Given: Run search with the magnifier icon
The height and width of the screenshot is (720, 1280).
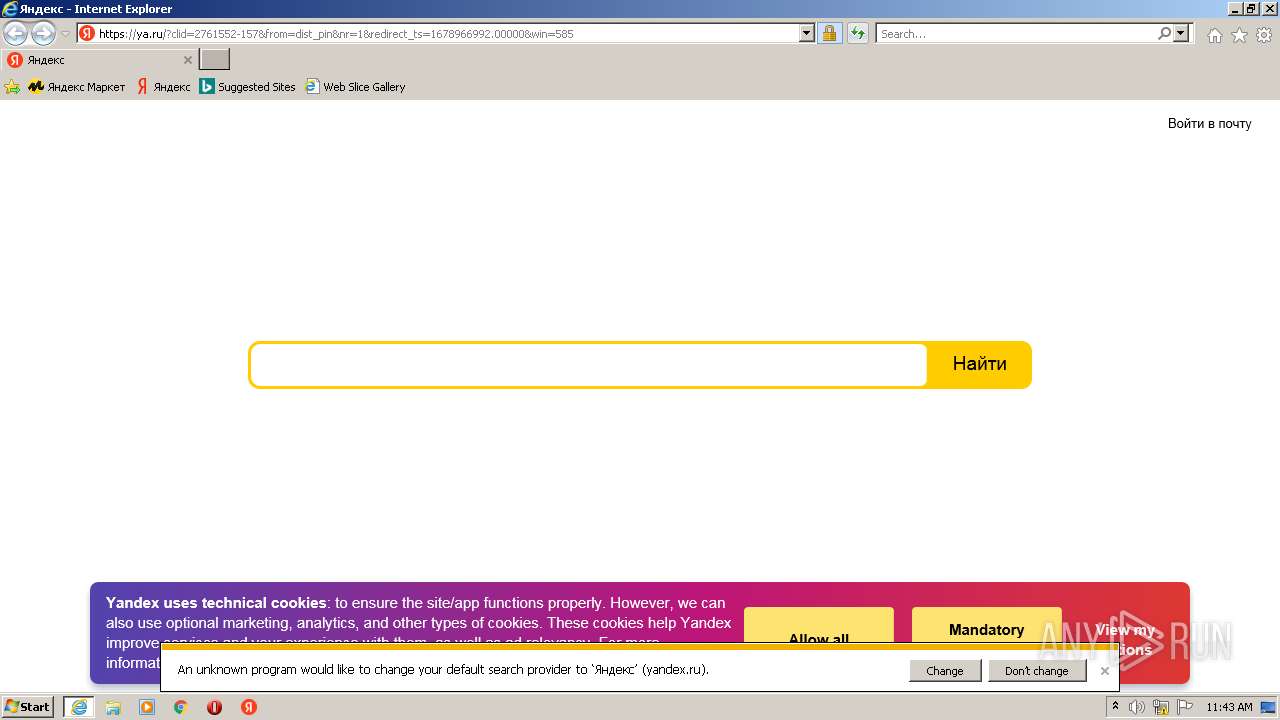Looking at the screenshot, I should pos(1165,33).
